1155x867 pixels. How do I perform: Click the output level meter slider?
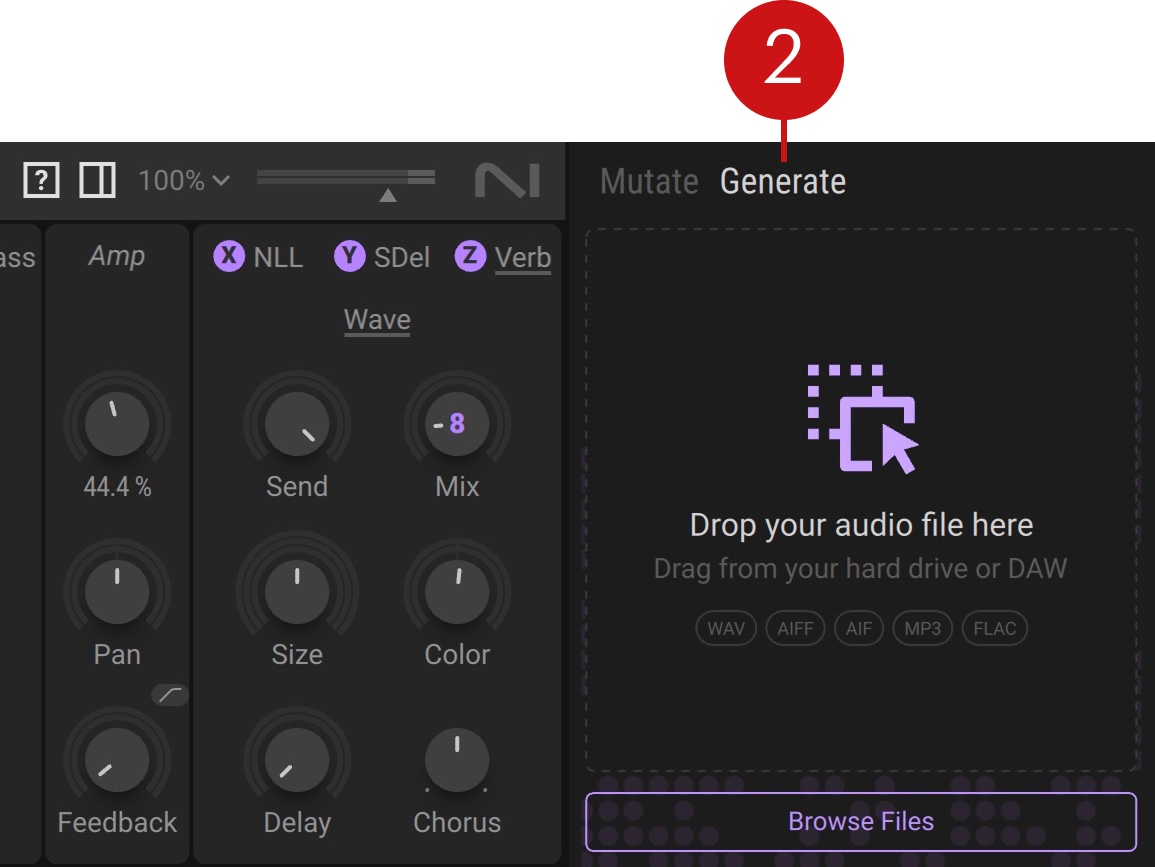pos(346,184)
